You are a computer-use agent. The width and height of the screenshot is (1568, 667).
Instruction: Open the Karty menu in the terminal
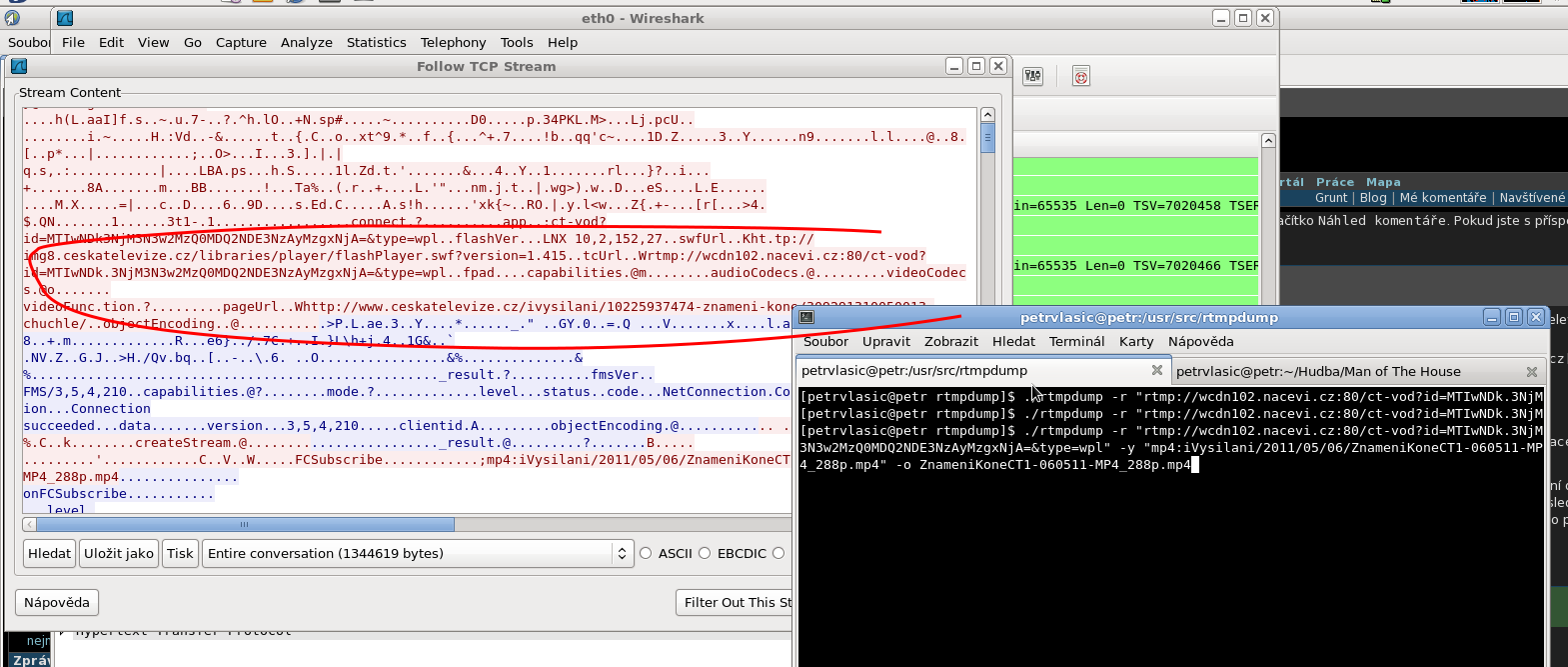point(1136,341)
